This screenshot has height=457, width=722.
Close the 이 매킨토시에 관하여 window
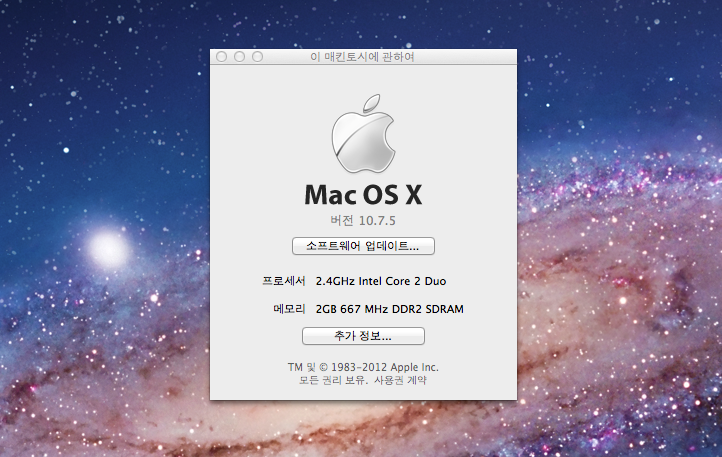222,57
